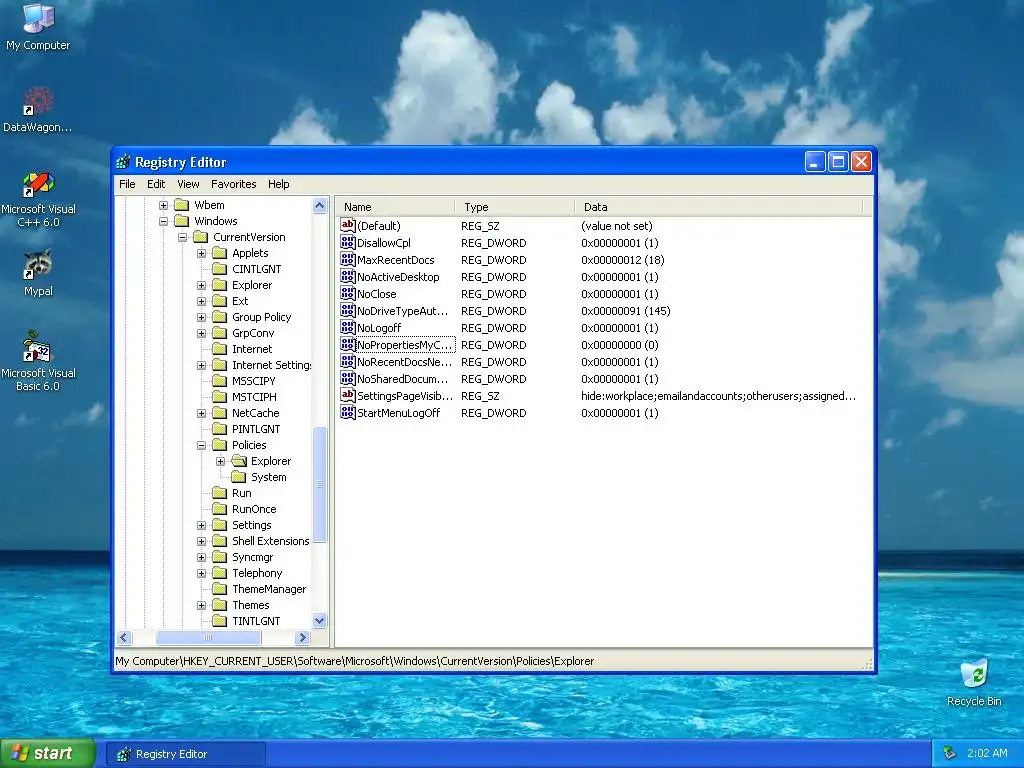1024x768 pixels.
Task: Click the NoSharedDocum... value icon
Action: [347, 378]
